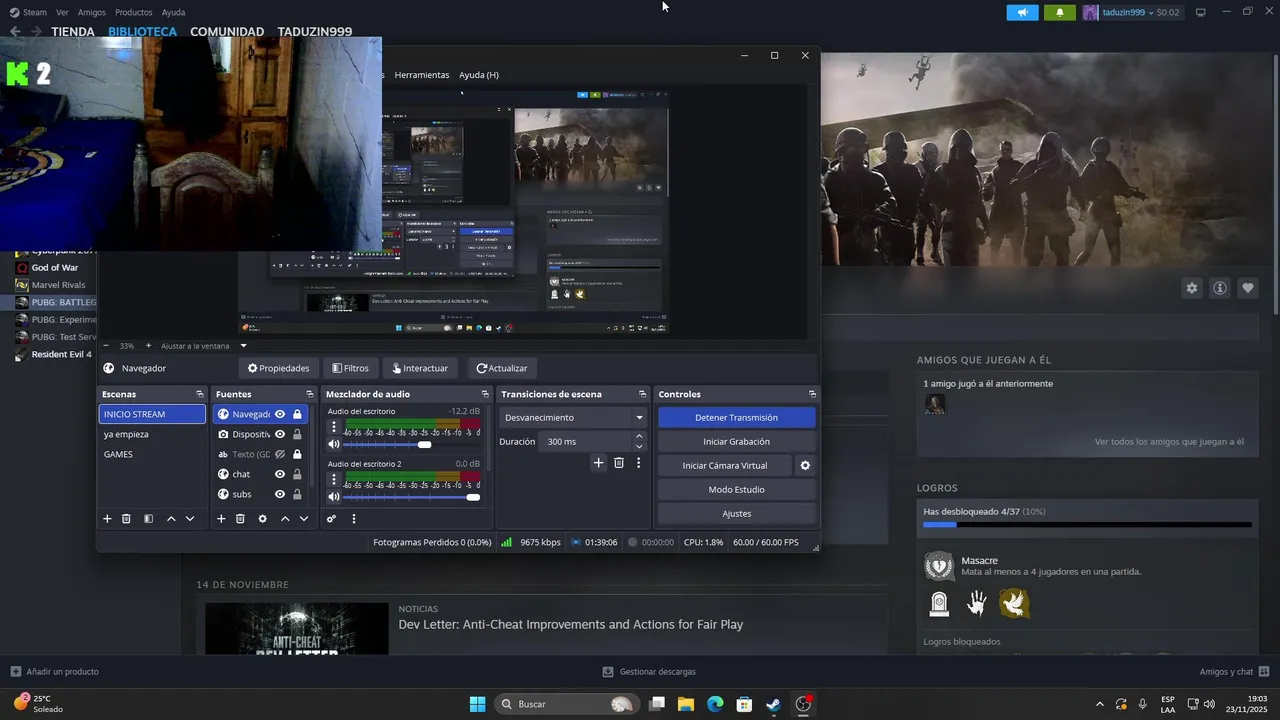Viewport: 1280px width, 720px height.
Task: Open advanced audio properties gears icon
Action: pos(331,519)
